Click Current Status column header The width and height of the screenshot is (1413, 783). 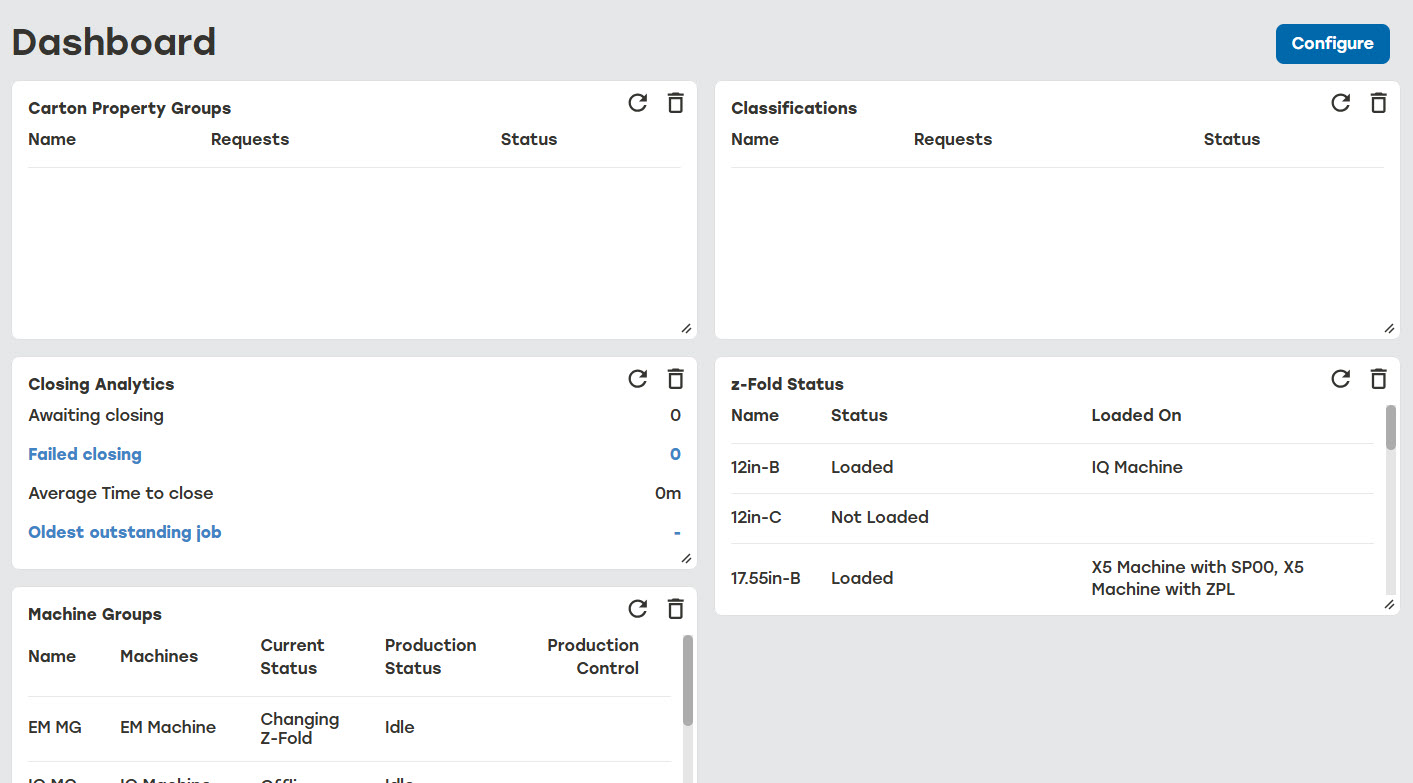tap(293, 656)
